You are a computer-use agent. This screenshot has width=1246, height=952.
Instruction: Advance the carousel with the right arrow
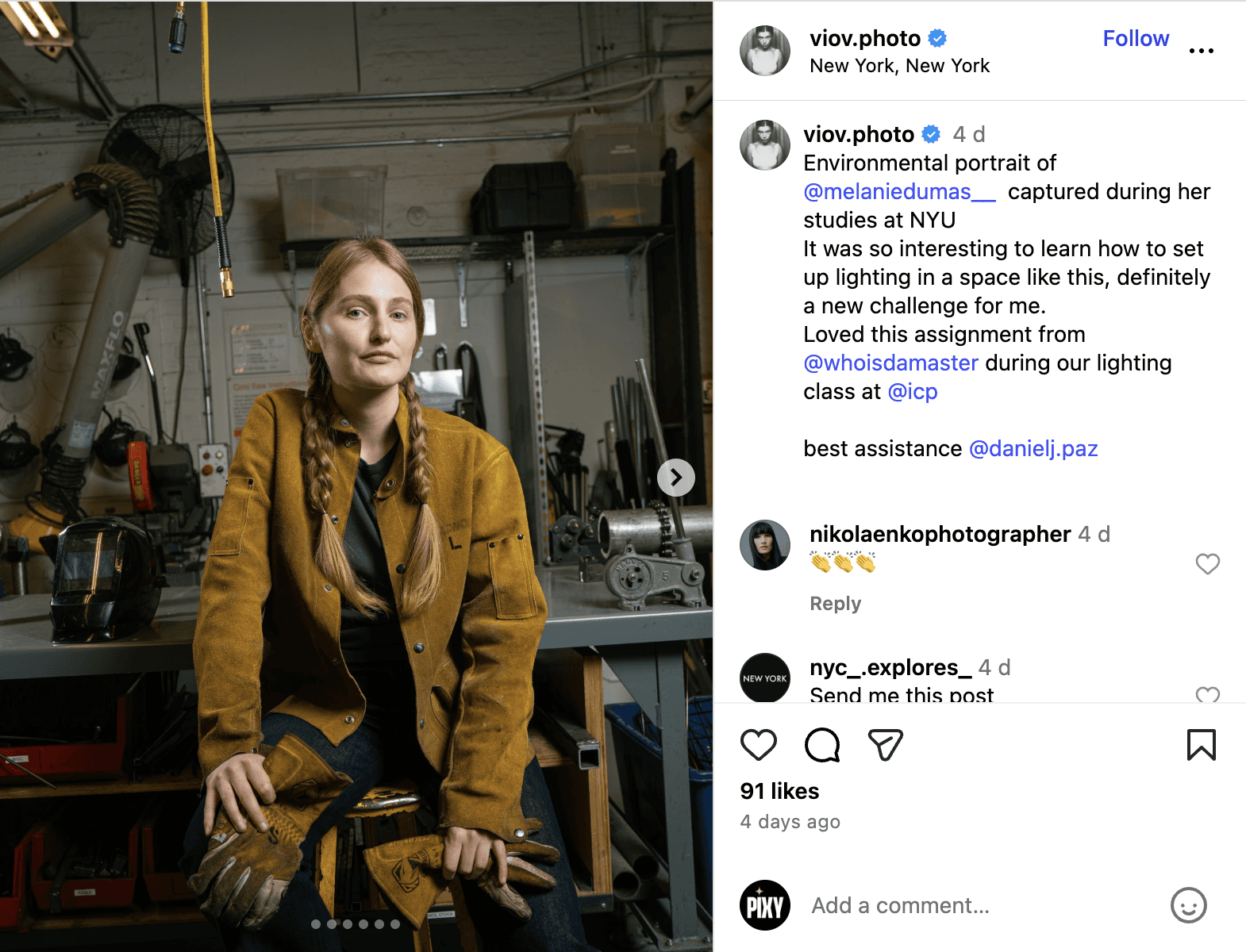pyautogui.click(x=675, y=477)
